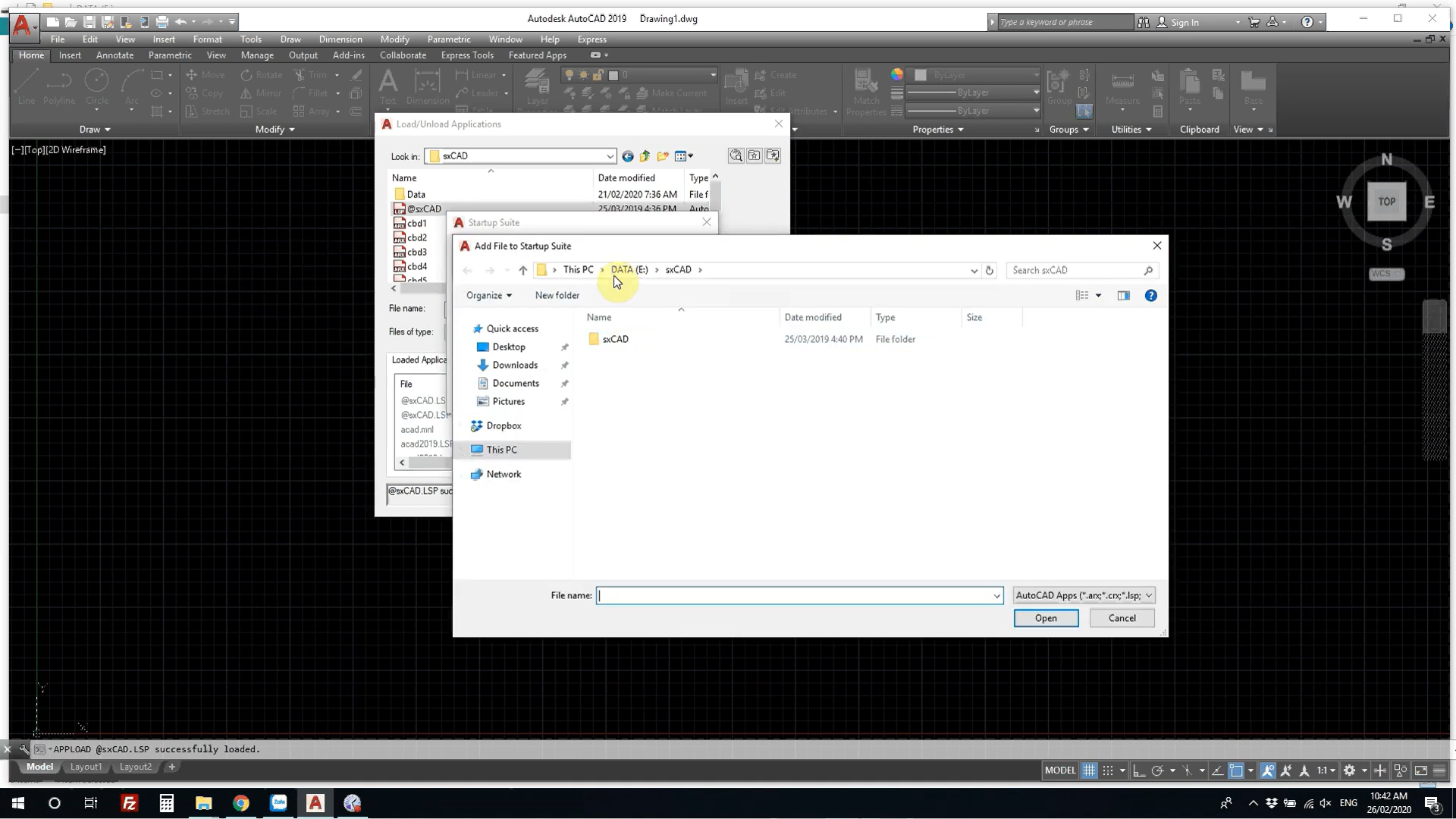Viewport: 1456px width, 819px height.
Task: Toggle 2D Object Snap in status bar
Action: [x=1236, y=770]
